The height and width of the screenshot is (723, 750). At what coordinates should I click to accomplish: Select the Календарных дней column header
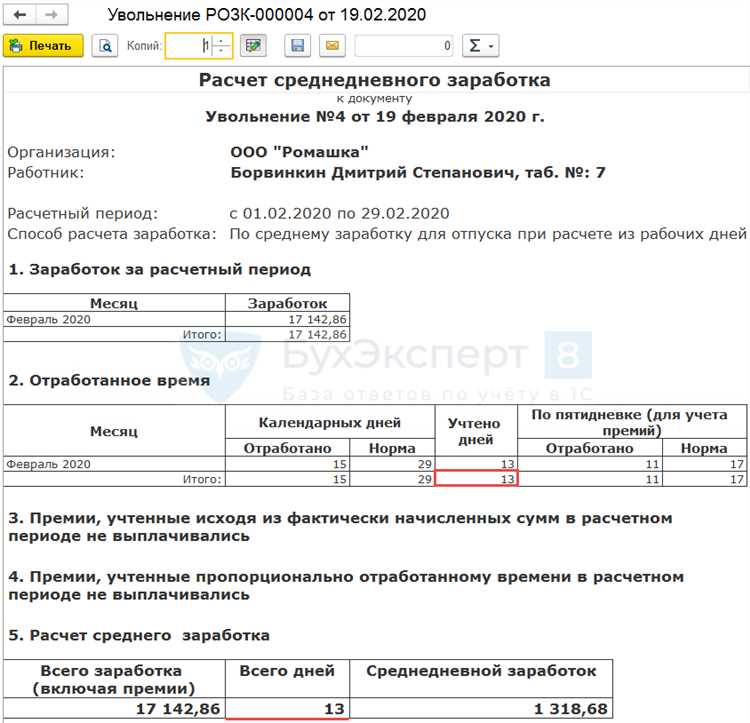tap(330, 422)
